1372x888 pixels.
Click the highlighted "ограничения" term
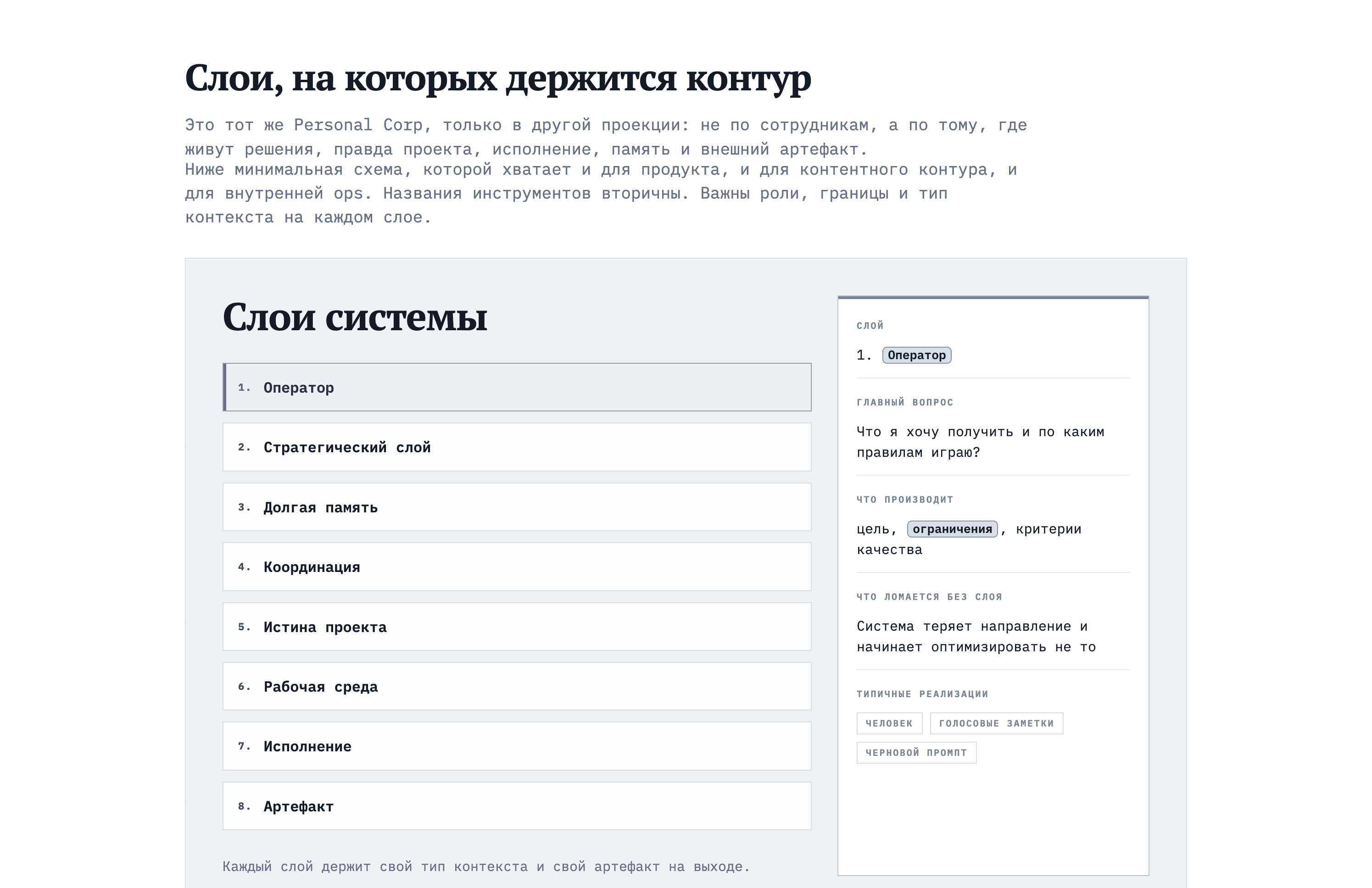coord(952,529)
